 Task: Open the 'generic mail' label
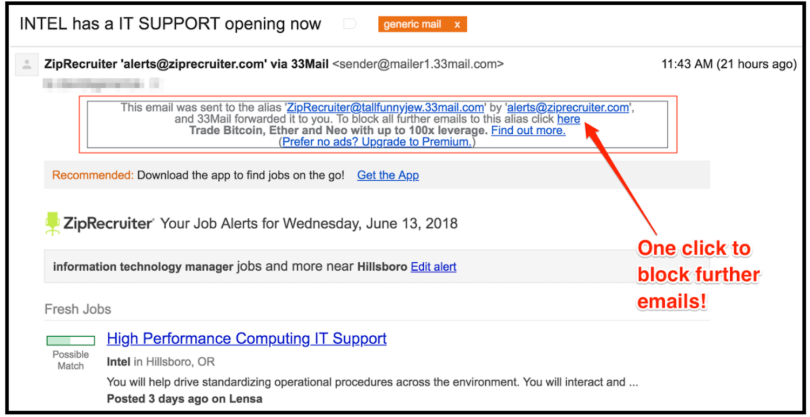(411, 24)
